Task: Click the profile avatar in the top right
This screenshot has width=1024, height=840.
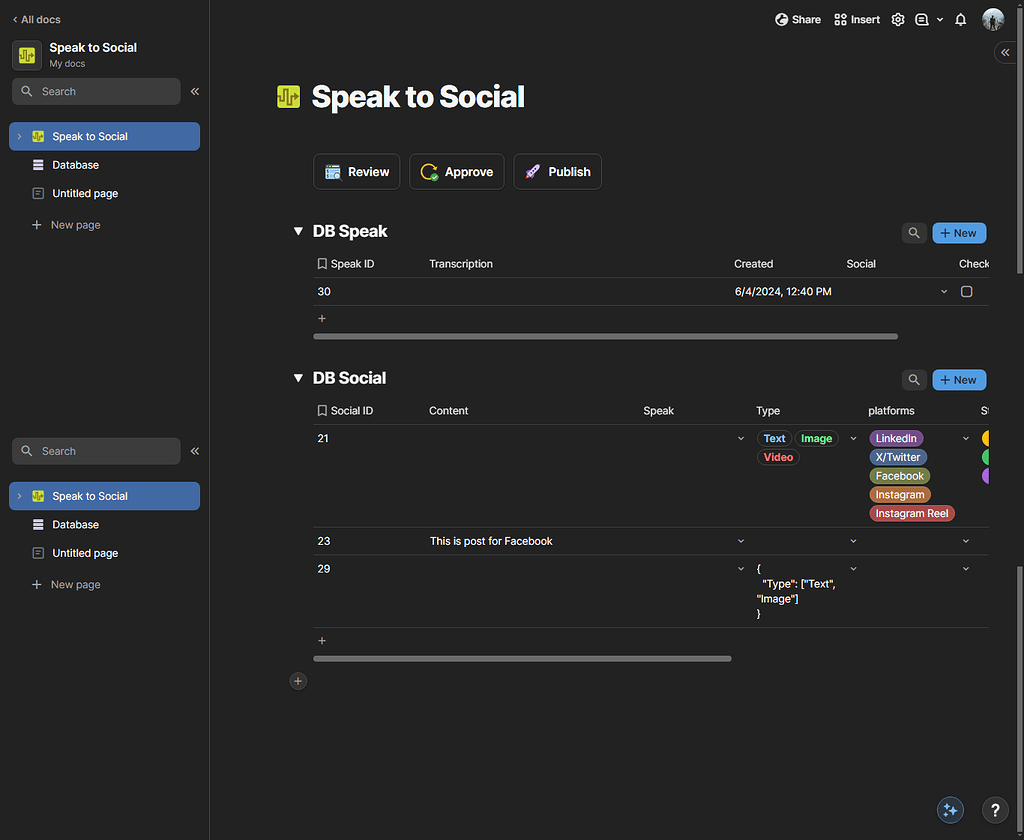Action: click(991, 19)
